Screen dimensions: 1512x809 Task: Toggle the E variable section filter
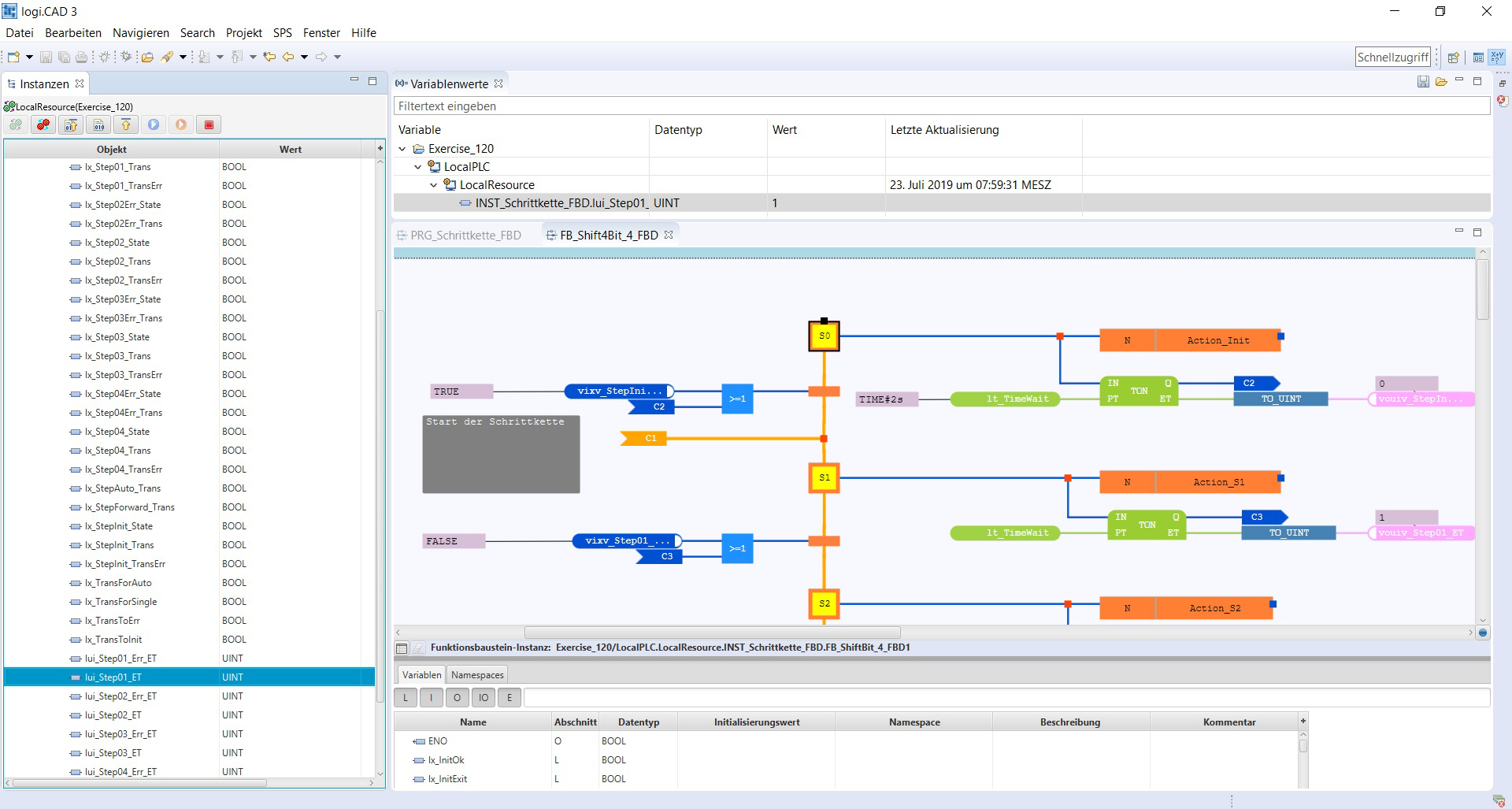pos(510,697)
